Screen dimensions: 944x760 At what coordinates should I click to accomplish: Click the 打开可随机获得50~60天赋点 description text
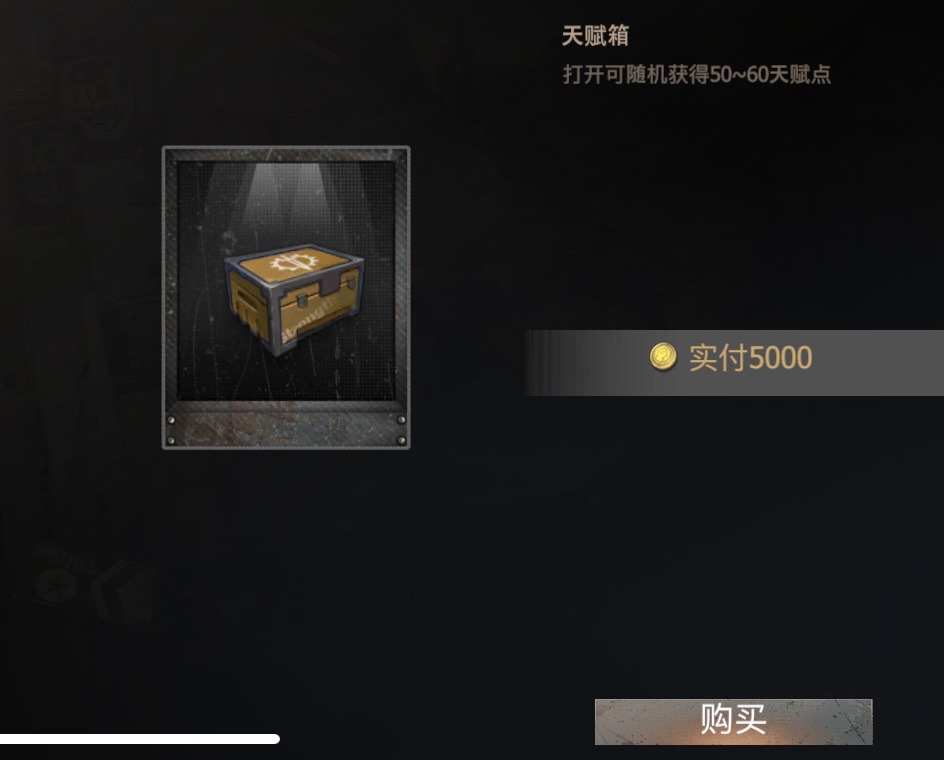(x=697, y=75)
